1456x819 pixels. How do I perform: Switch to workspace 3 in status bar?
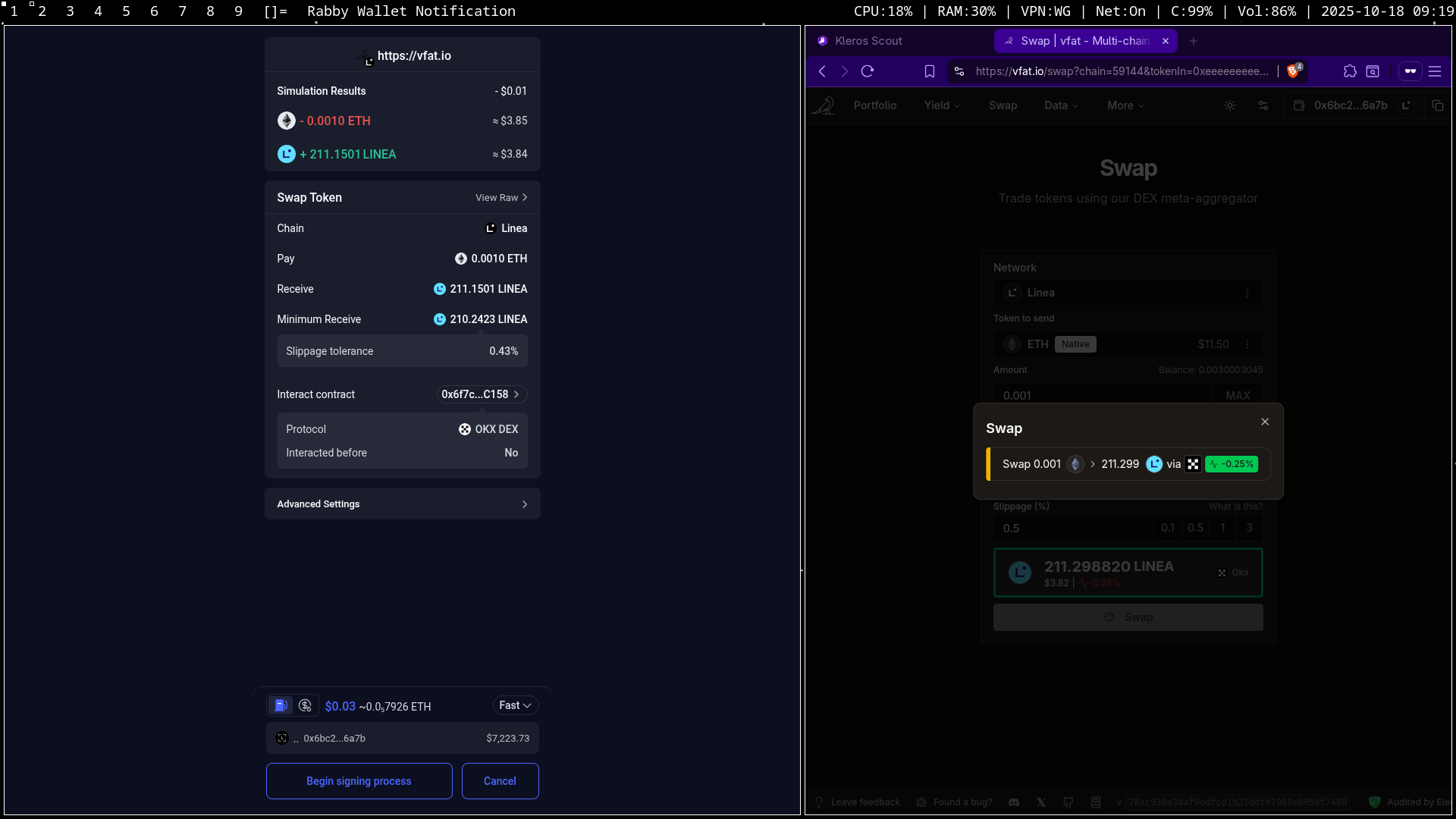coord(70,11)
